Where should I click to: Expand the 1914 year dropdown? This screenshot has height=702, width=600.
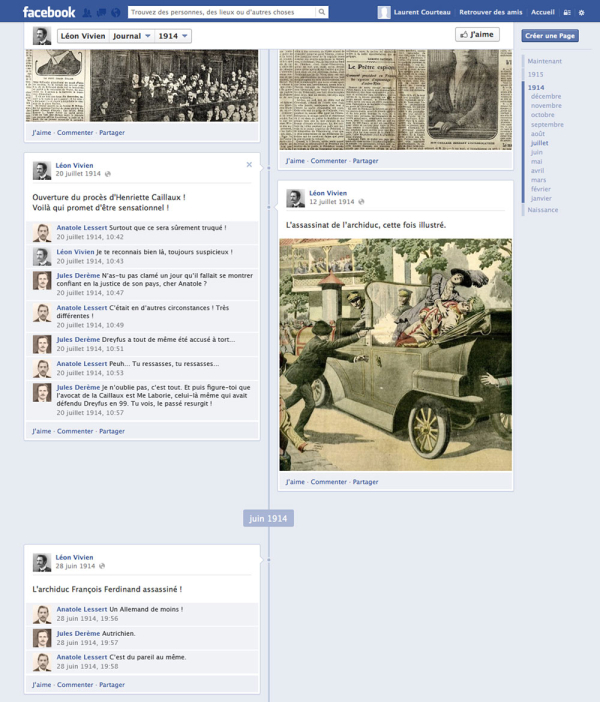tap(172, 36)
